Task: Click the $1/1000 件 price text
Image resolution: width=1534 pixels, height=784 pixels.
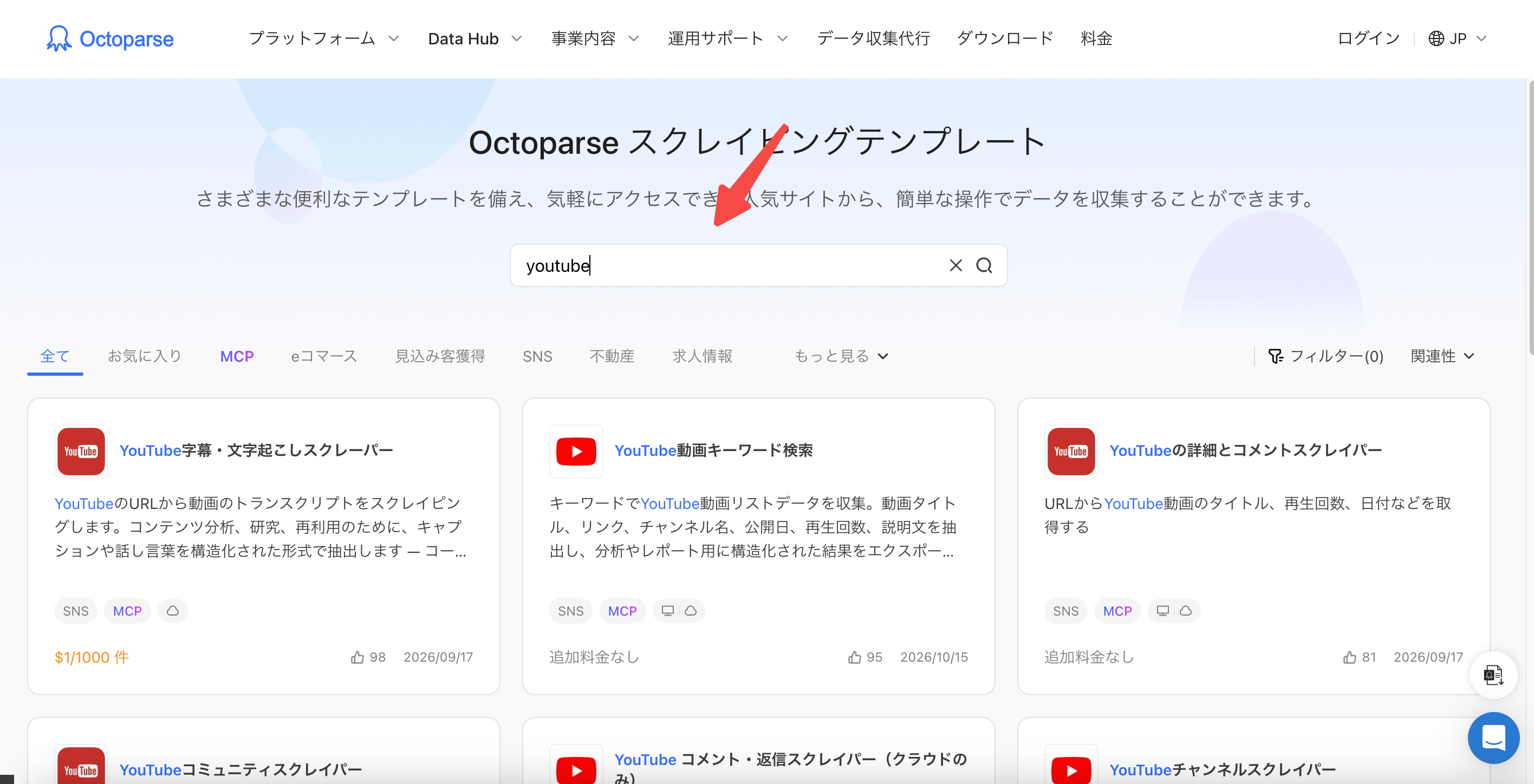Action: pos(92,657)
